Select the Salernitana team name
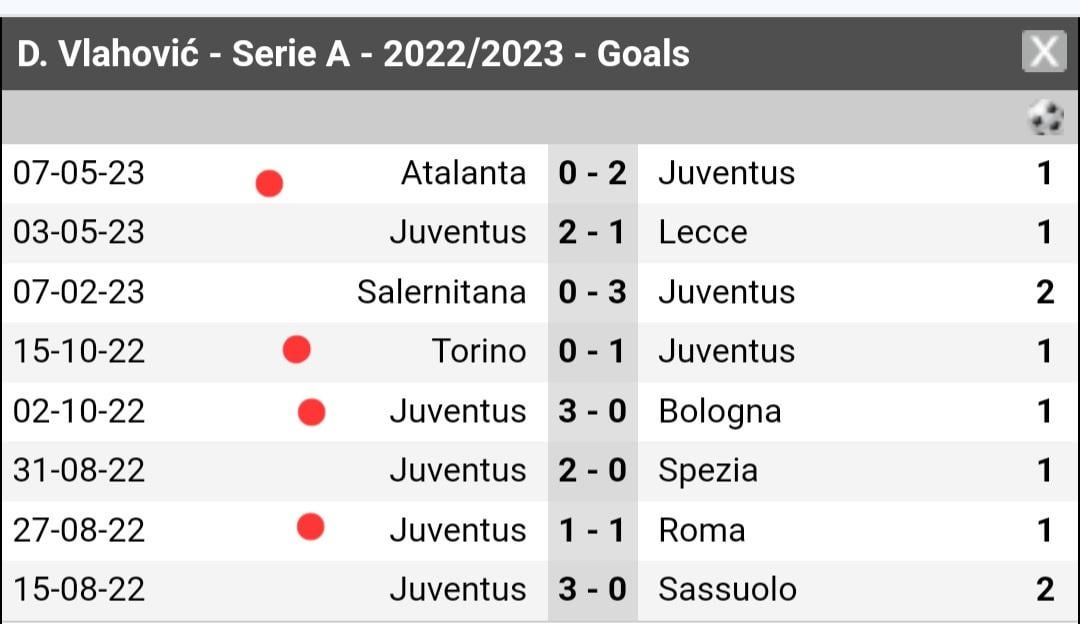Image resolution: width=1080 pixels, height=624 pixels. [442, 292]
